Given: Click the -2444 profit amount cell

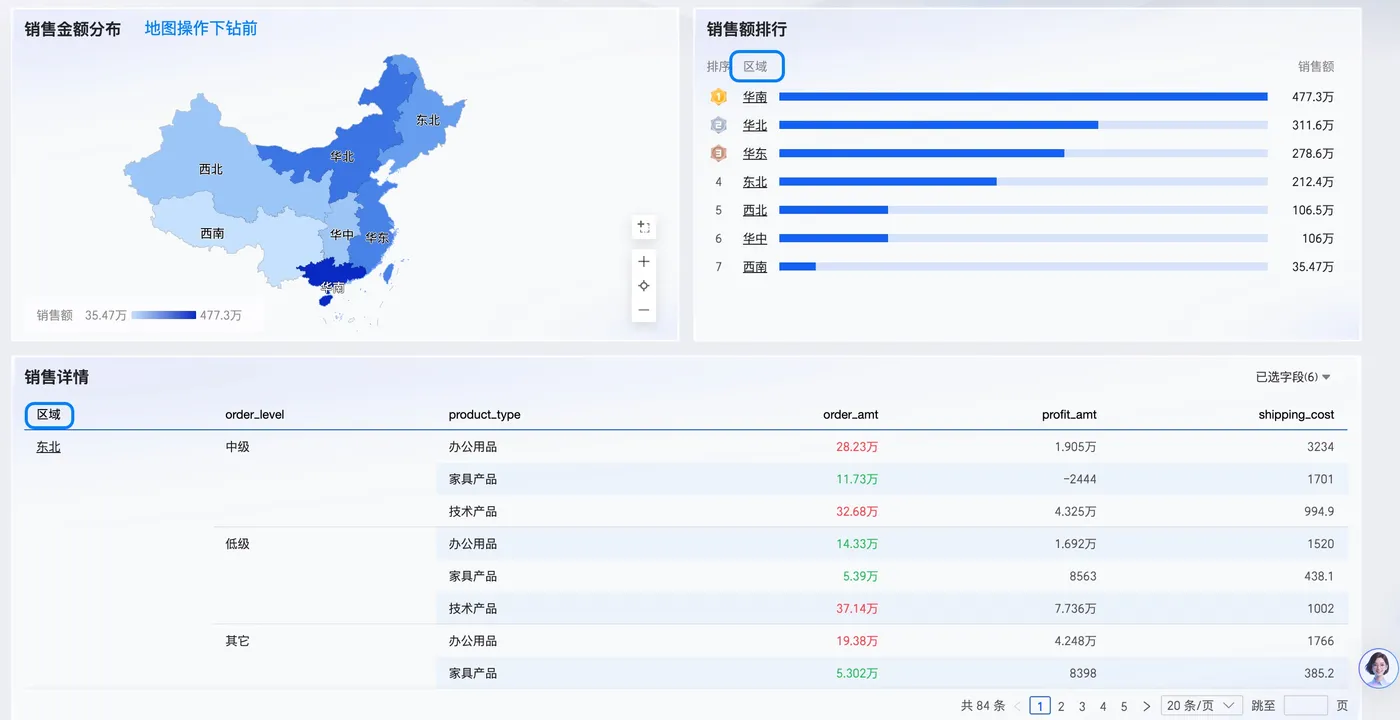Looking at the screenshot, I should (x=1080, y=479).
